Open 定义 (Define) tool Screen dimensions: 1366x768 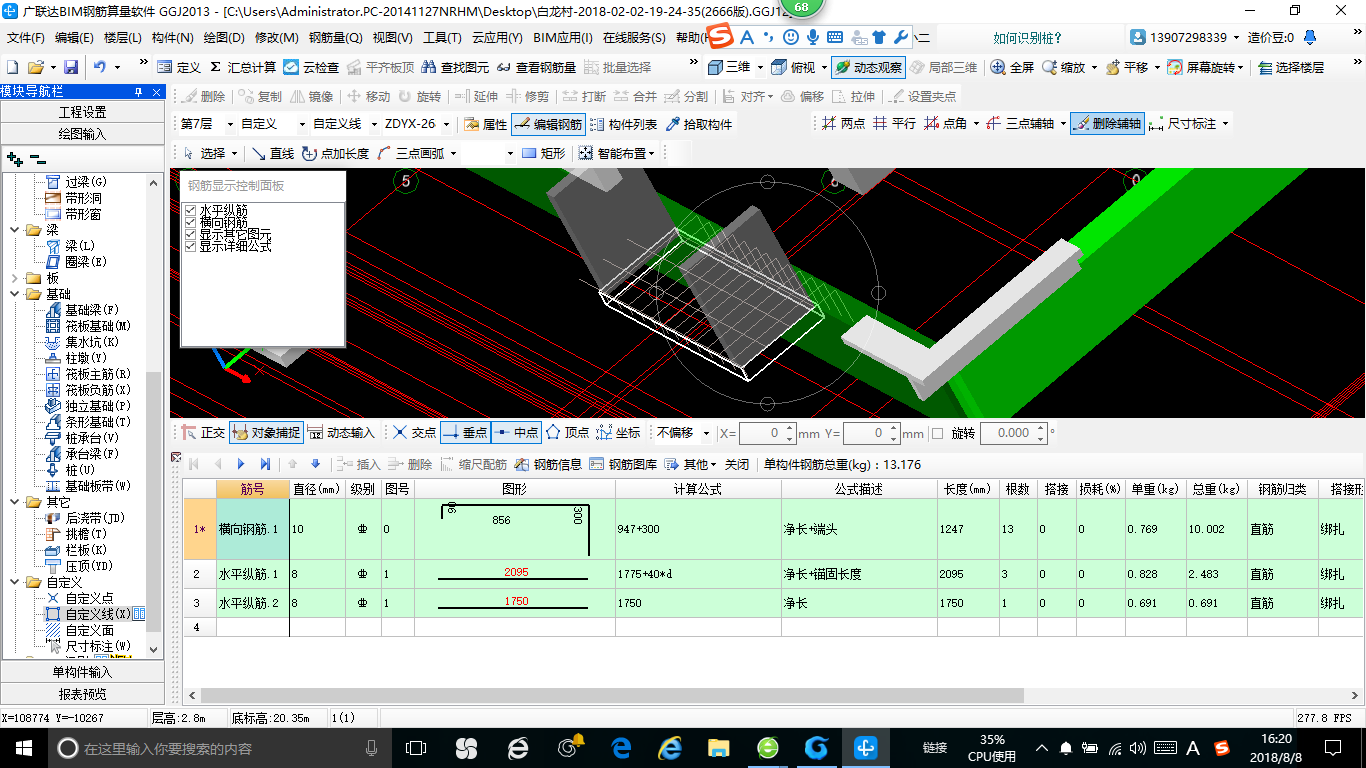[179, 67]
